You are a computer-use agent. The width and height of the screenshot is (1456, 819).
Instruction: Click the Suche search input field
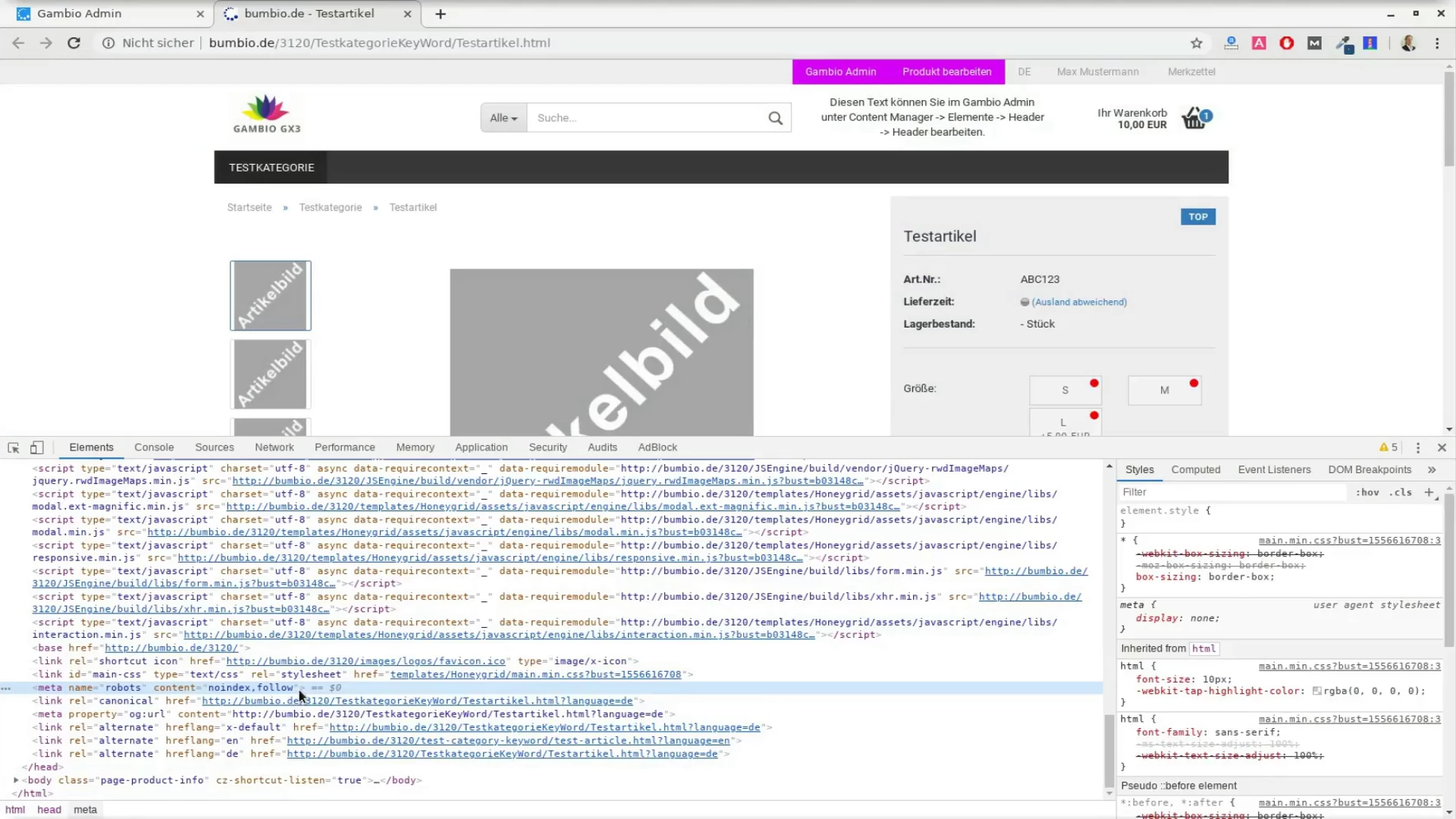pyautogui.click(x=645, y=118)
